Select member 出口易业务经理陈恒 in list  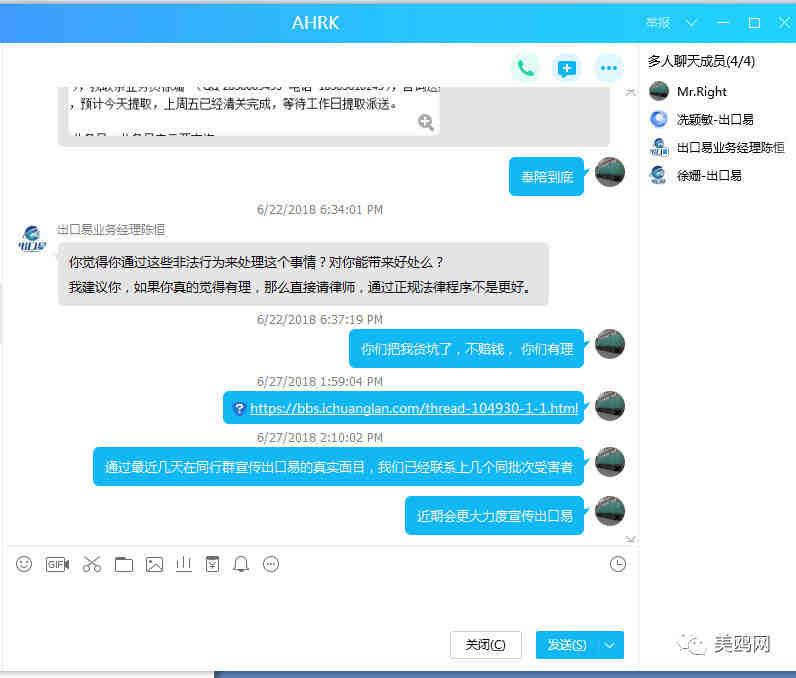pos(730,148)
